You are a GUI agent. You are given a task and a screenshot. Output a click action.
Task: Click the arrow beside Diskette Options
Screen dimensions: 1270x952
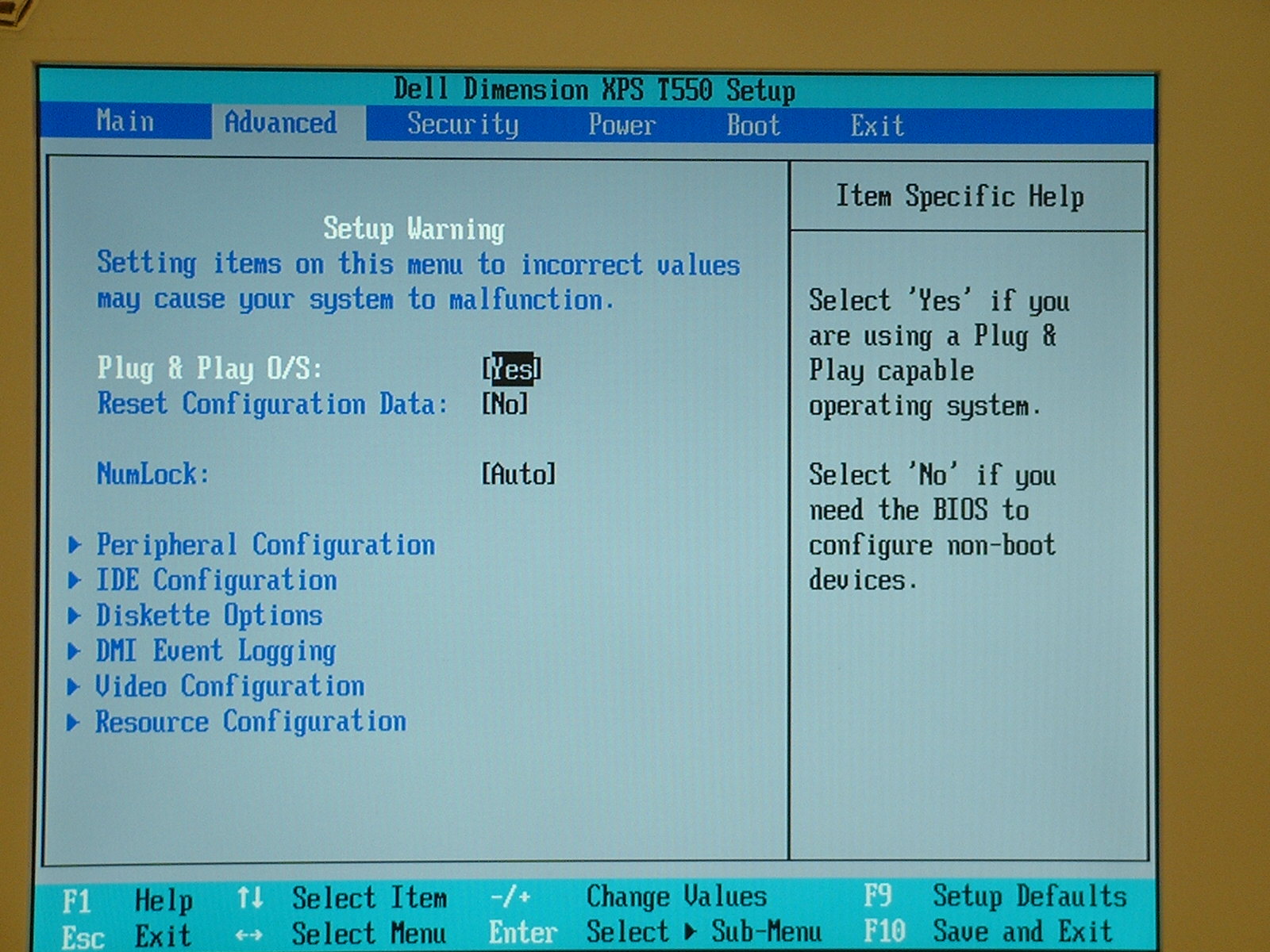[75, 616]
